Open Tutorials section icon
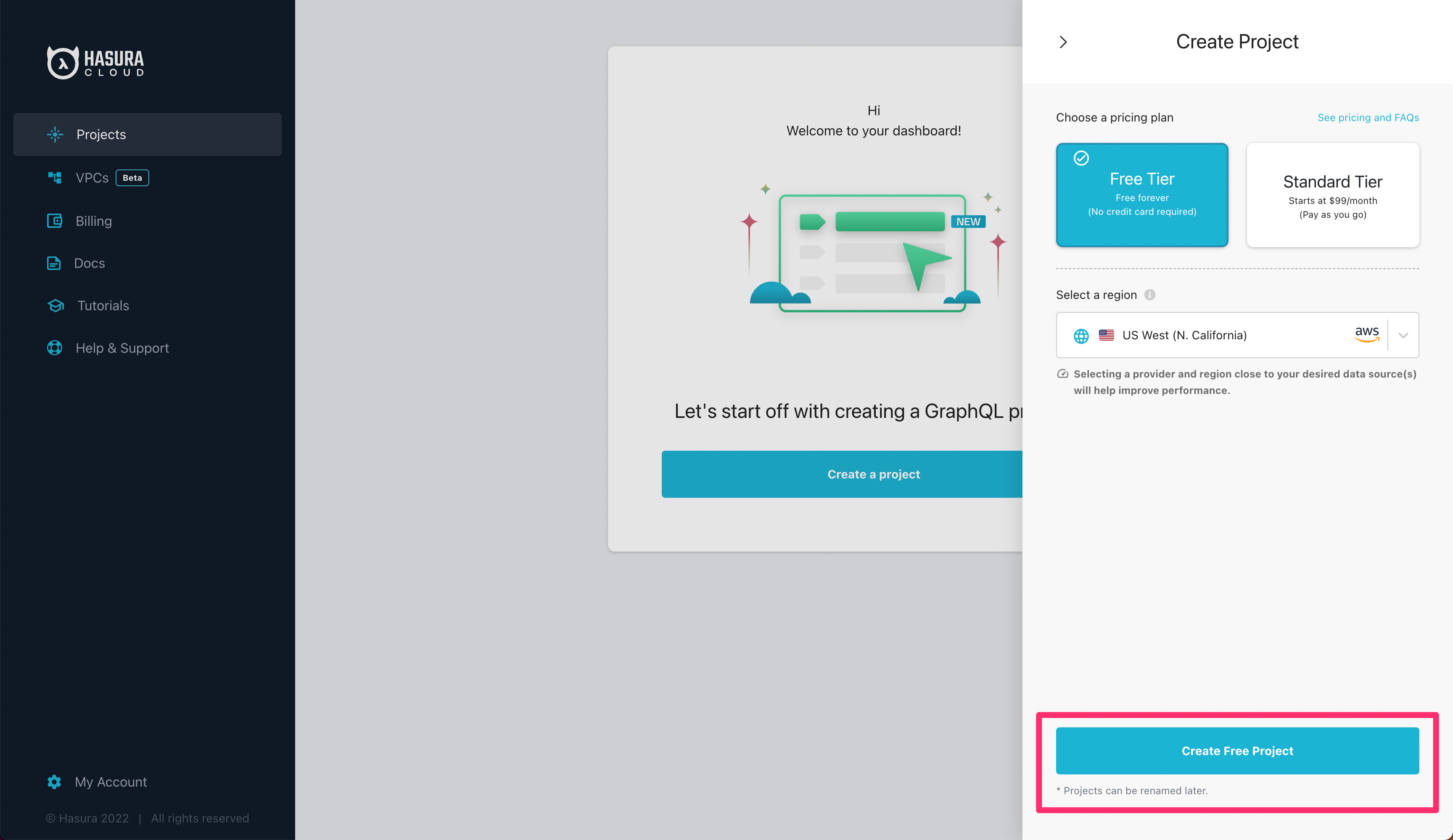The image size is (1453, 840). [x=55, y=305]
